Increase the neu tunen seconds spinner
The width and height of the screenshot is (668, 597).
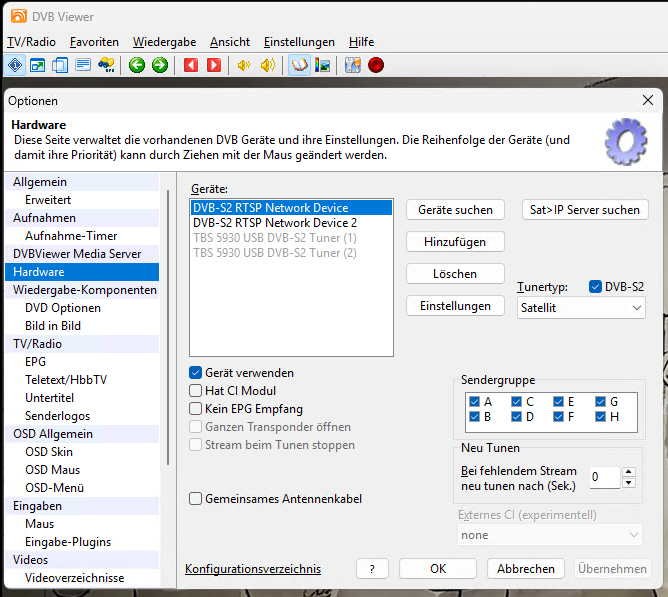pos(629,472)
